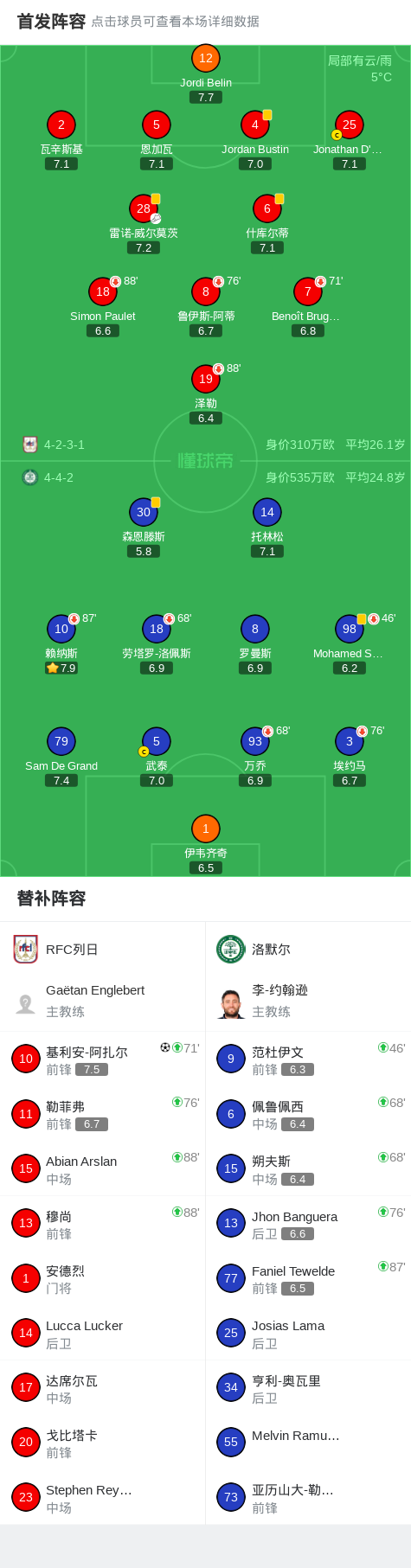Select substitute 范杜伊文 number 9 row

coord(308,1059)
